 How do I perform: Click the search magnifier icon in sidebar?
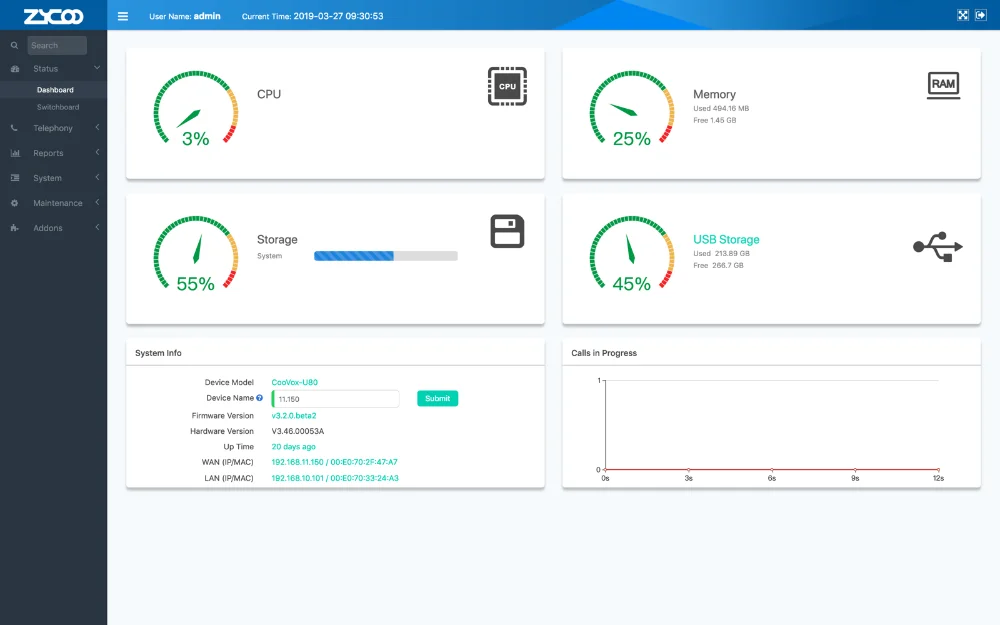coord(14,45)
